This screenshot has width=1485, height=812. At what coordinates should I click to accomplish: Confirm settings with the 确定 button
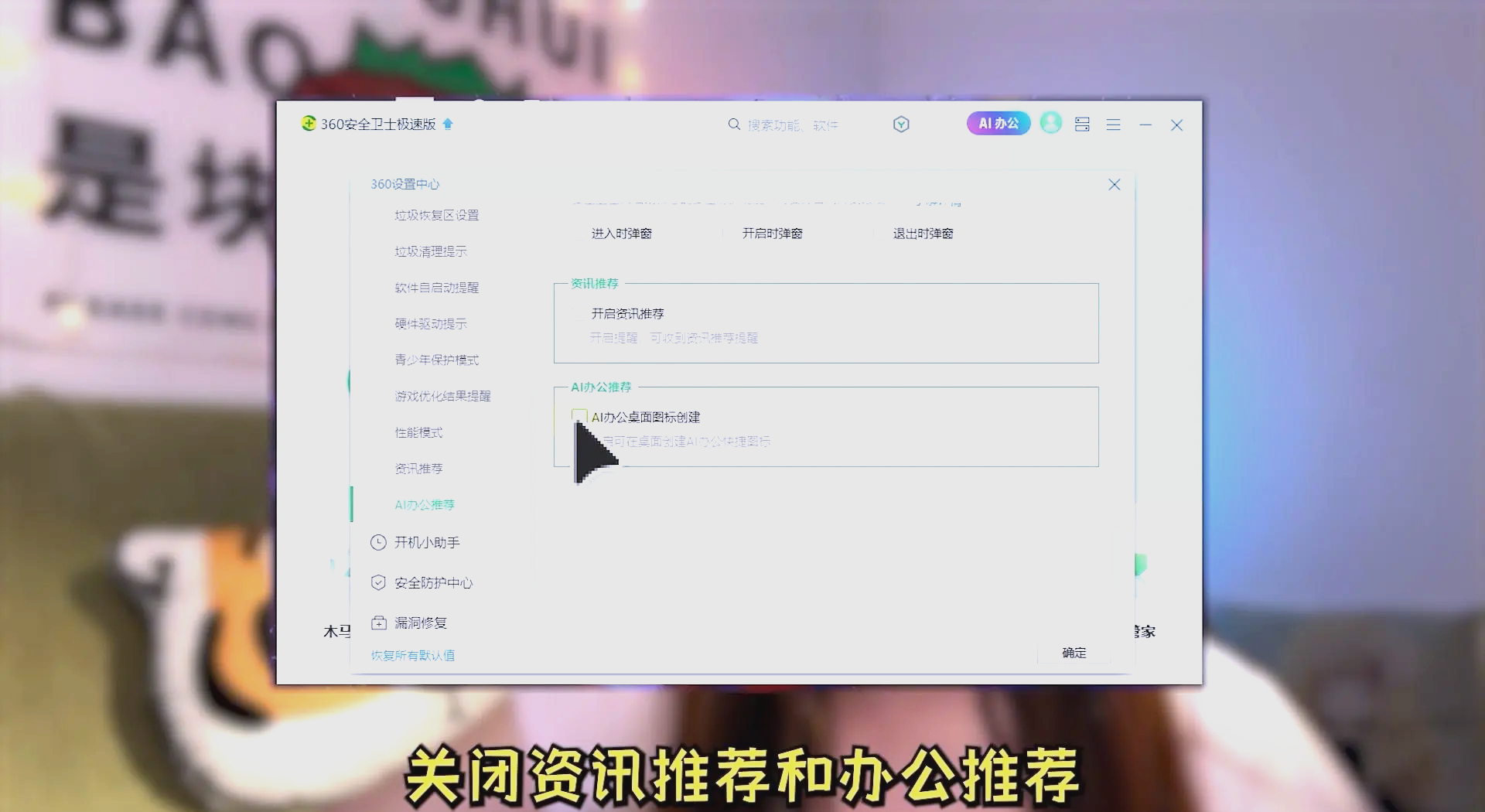pos(1074,653)
